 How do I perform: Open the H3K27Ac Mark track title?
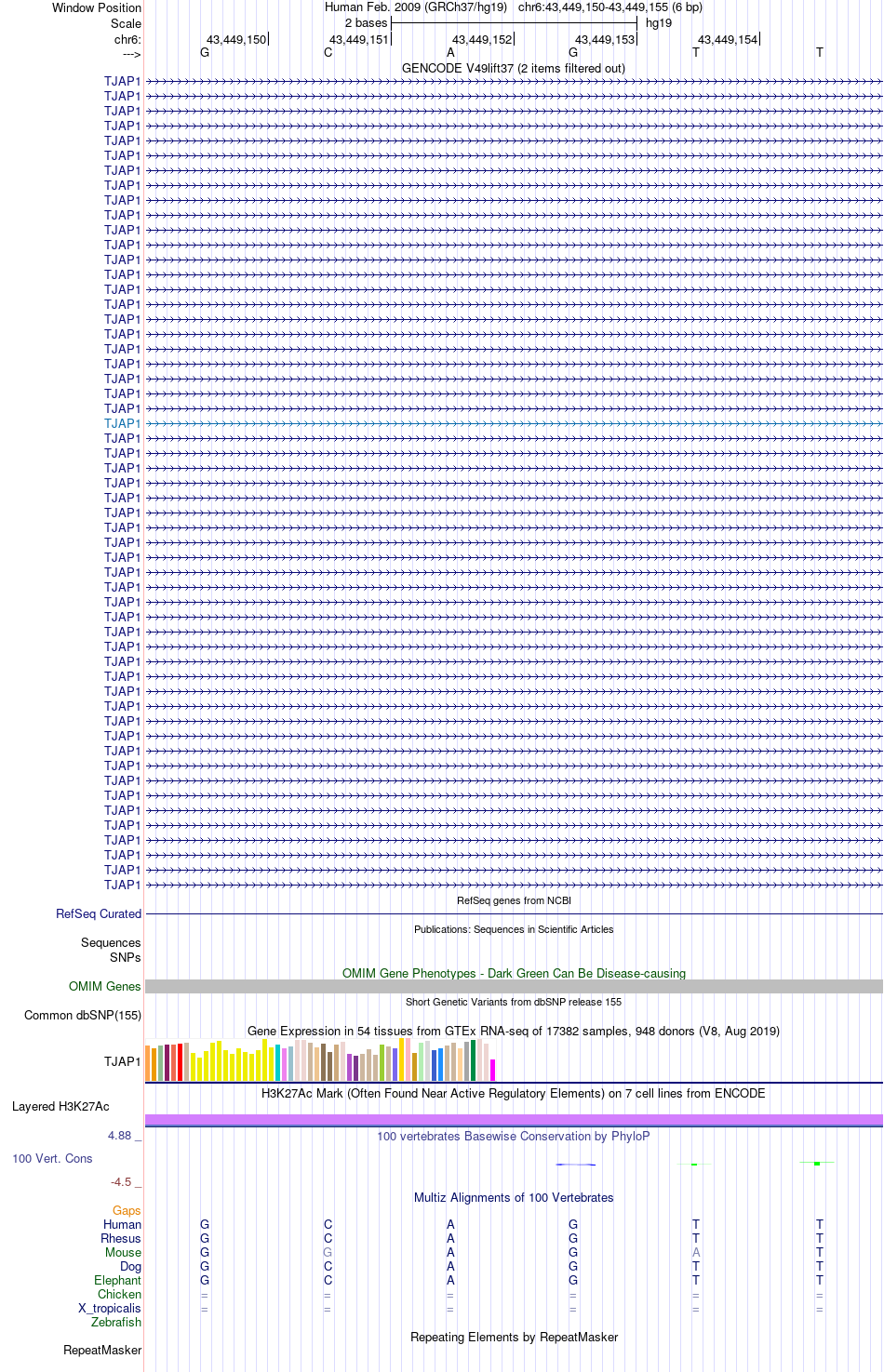pos(514,1093)
